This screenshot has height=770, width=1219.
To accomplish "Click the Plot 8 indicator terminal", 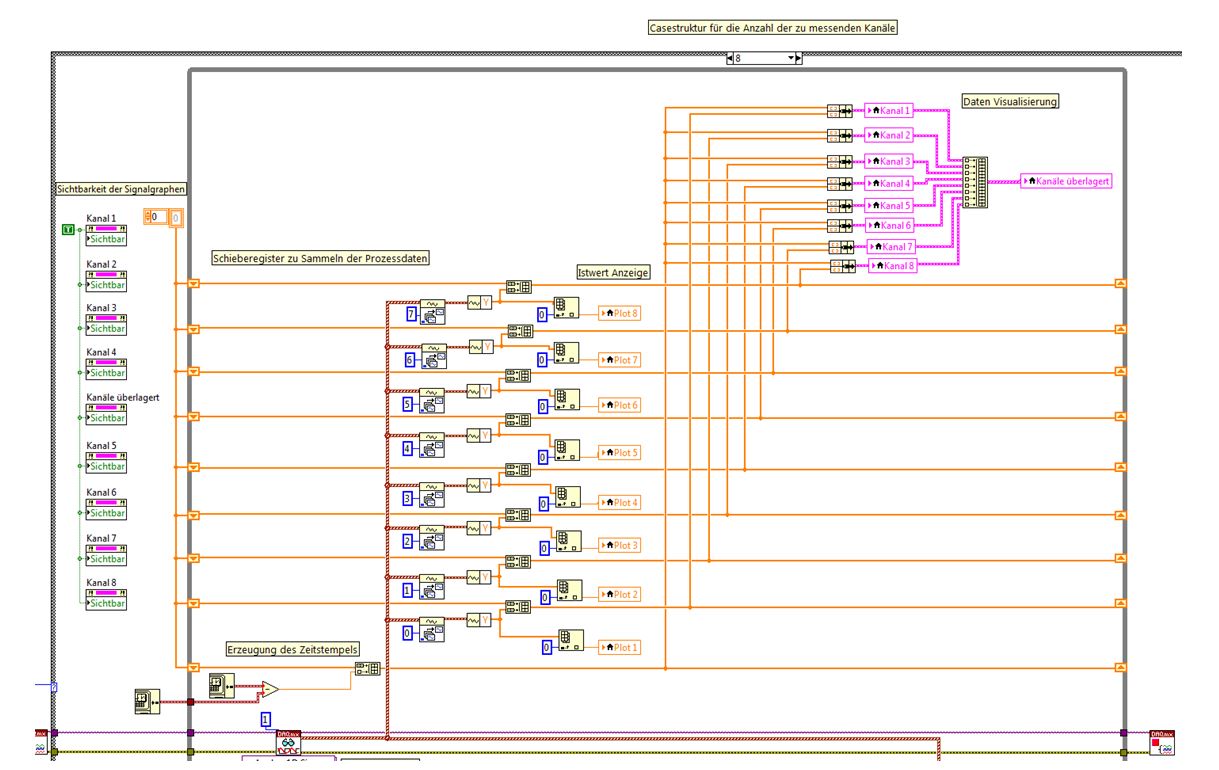I will [x=619, y=313].
